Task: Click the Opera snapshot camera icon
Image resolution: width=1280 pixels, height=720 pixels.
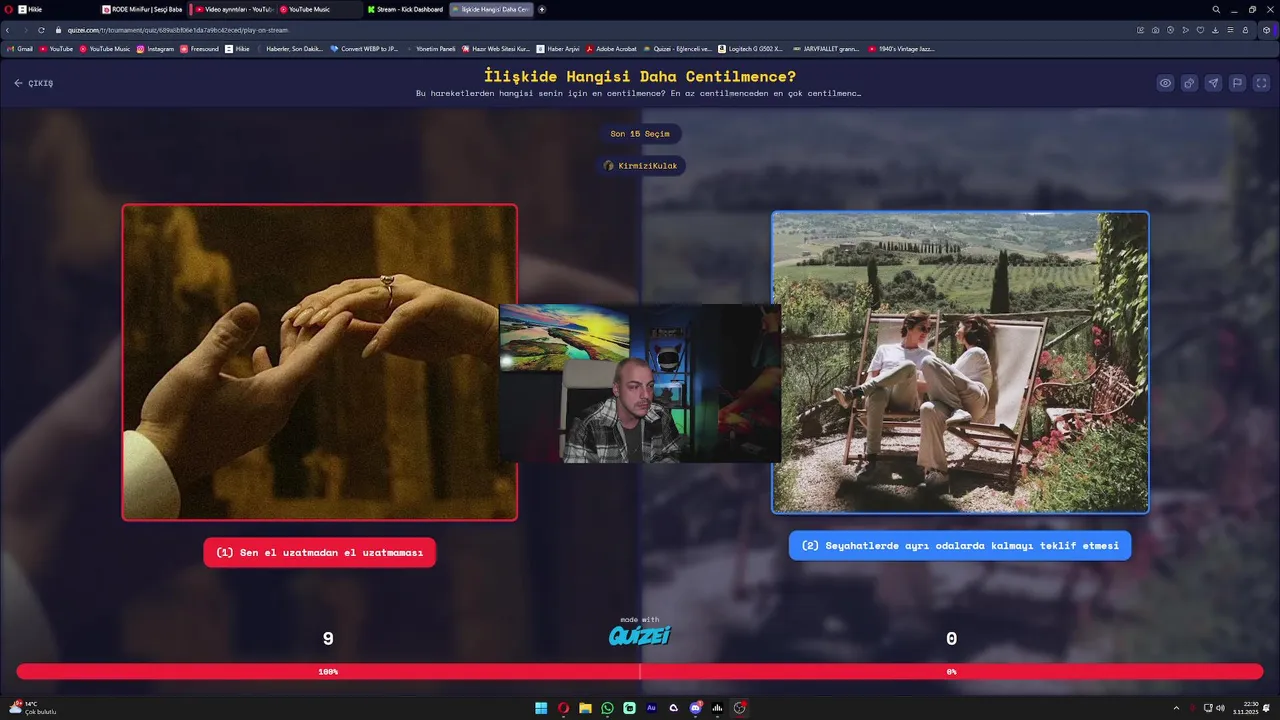Action: click(x=1155, y=30)
